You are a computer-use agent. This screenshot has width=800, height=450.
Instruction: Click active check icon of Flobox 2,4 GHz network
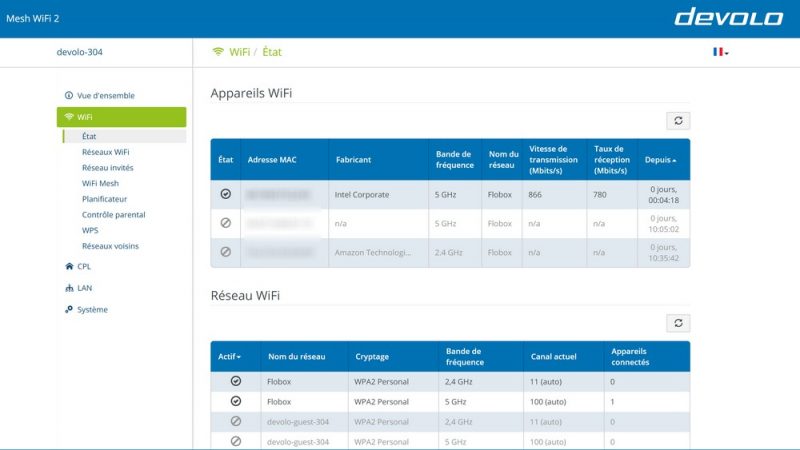point(236,381)
